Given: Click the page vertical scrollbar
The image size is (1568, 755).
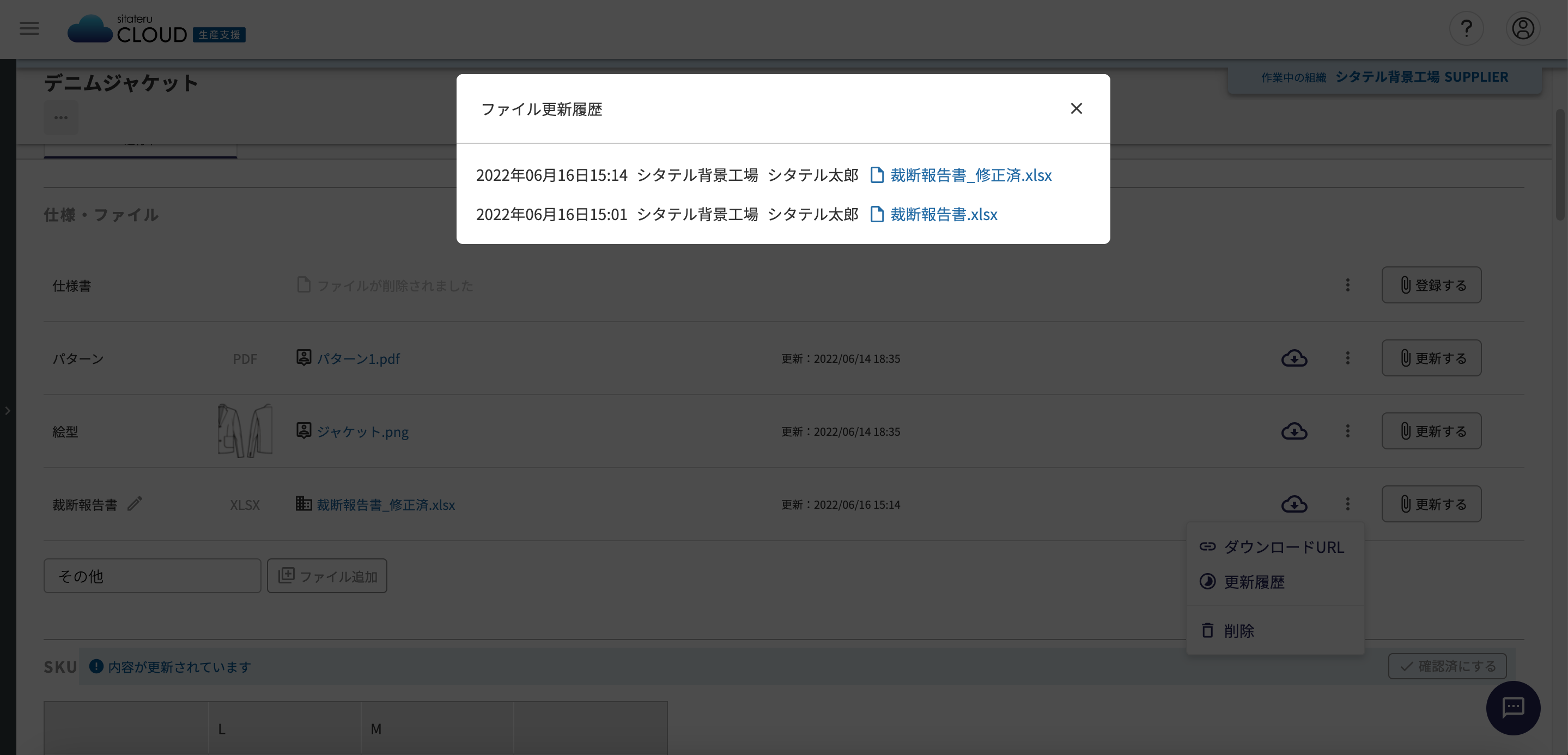Looking at the screenshot, I should [x=1560, y=165].
